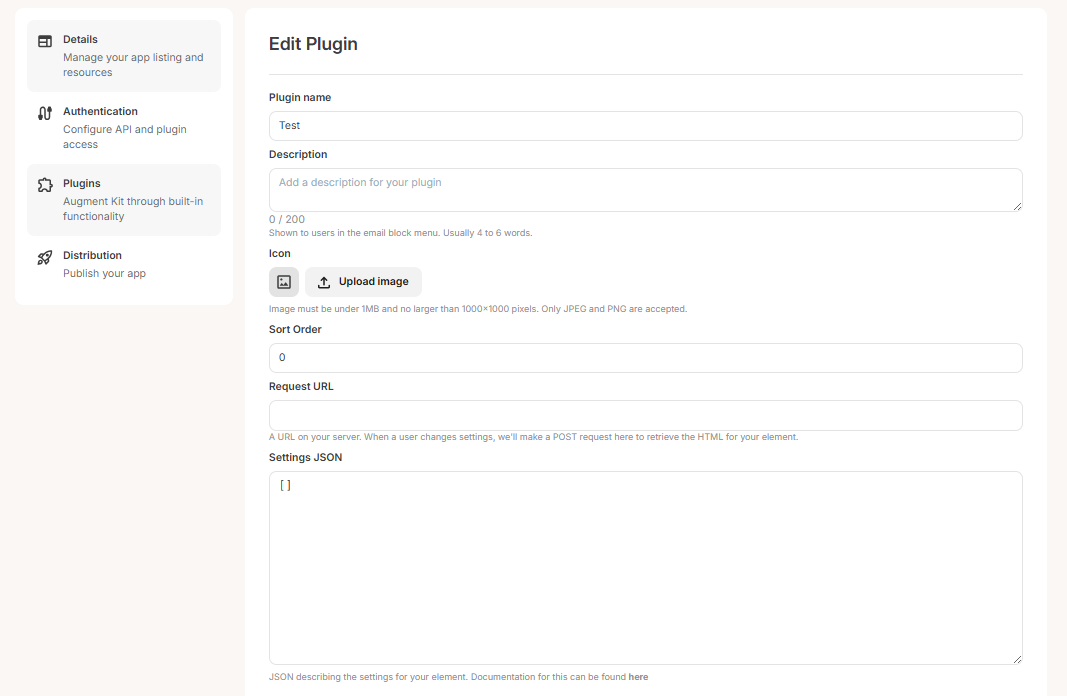The image size is (1067, 696).
Task: Click the Details layout icon in sidebar
Action: [x=45, y=42]
